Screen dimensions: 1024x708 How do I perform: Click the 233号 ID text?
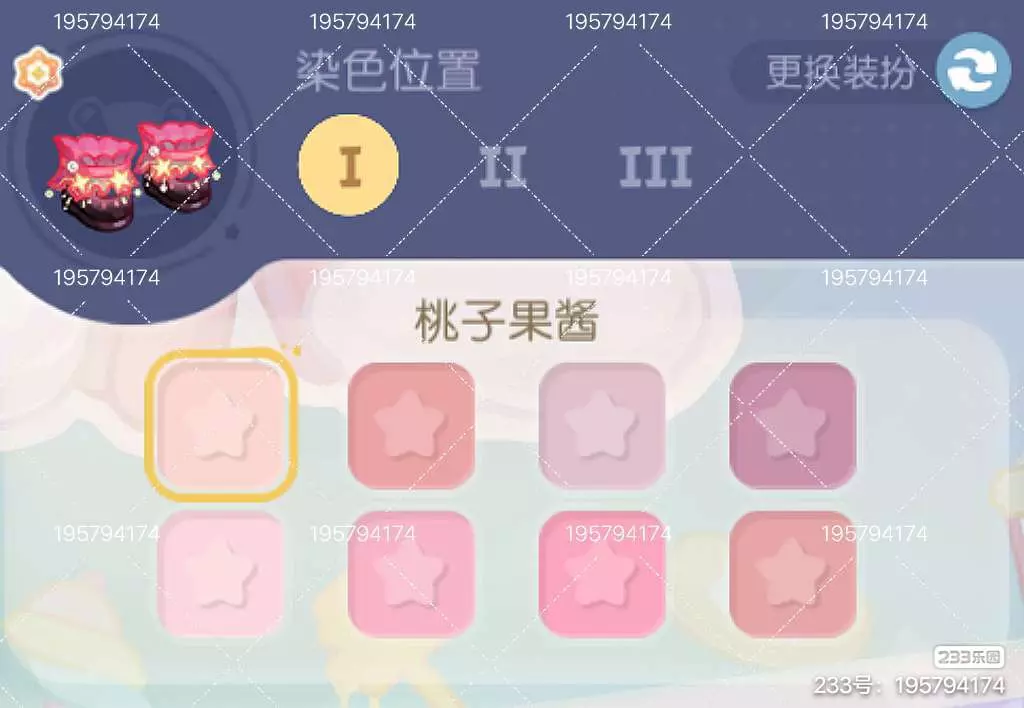908,686
